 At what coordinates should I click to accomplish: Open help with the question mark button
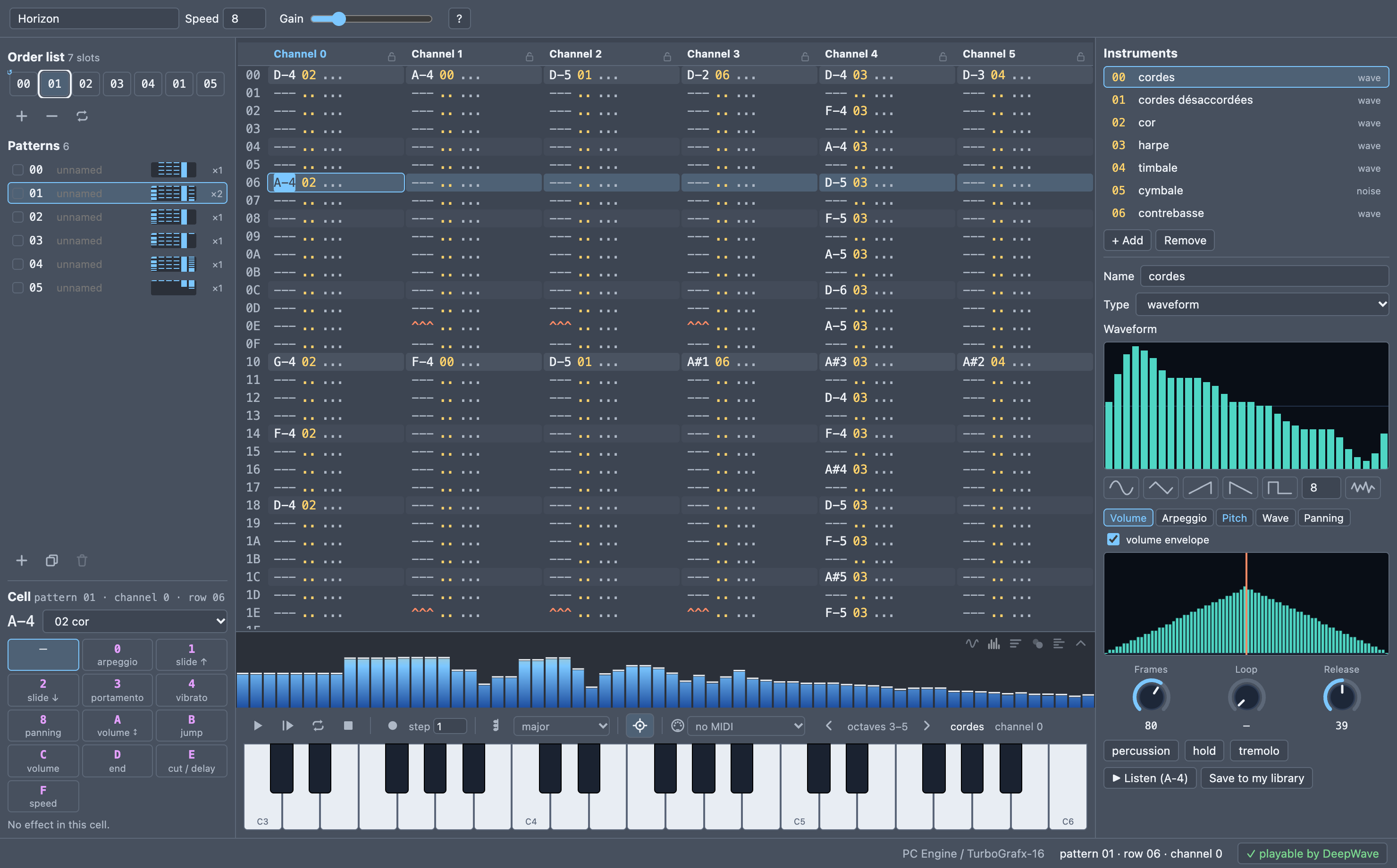[x=459, y=18]
